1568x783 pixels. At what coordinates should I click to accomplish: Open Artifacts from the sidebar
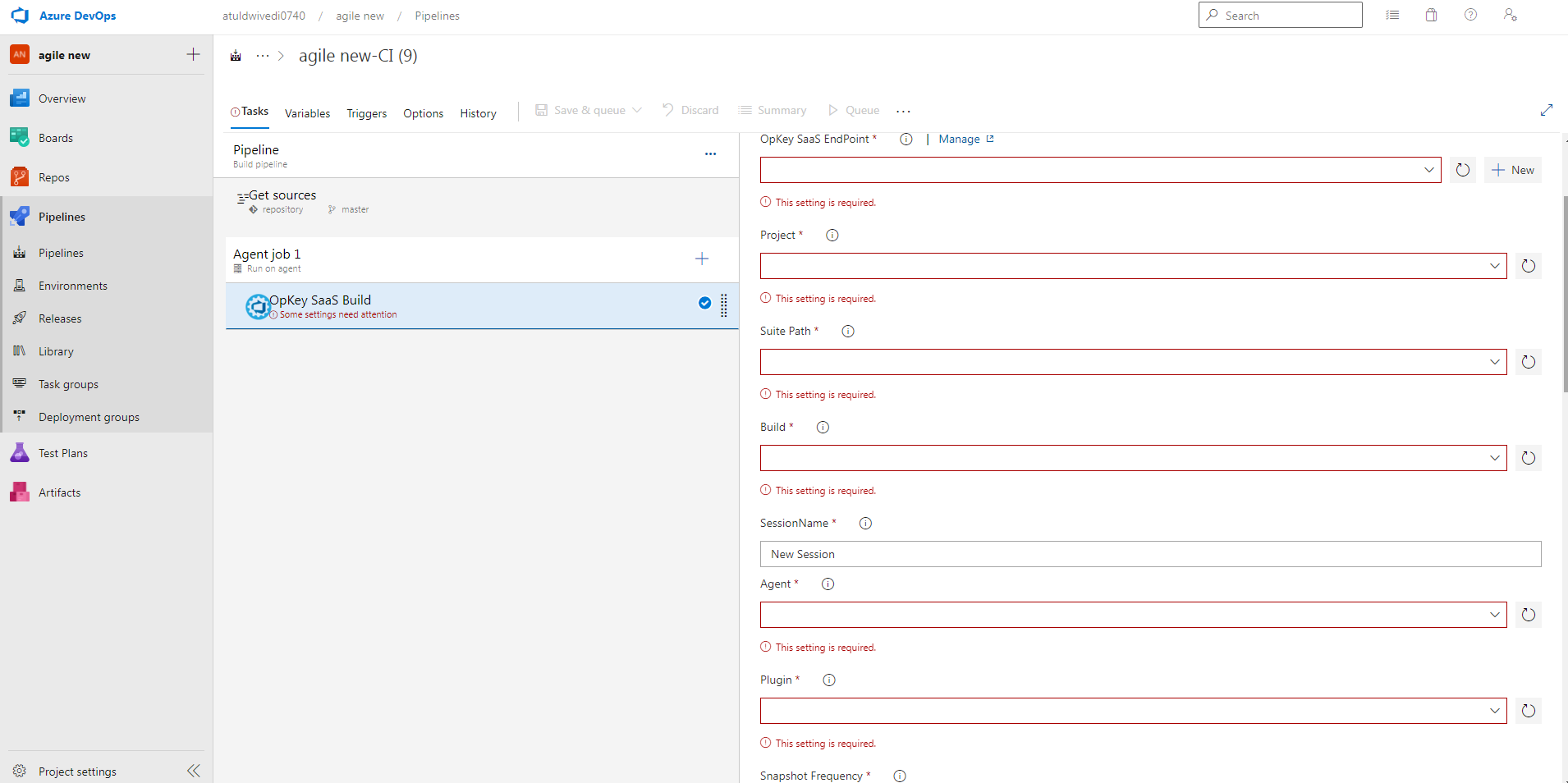point(59,492)
